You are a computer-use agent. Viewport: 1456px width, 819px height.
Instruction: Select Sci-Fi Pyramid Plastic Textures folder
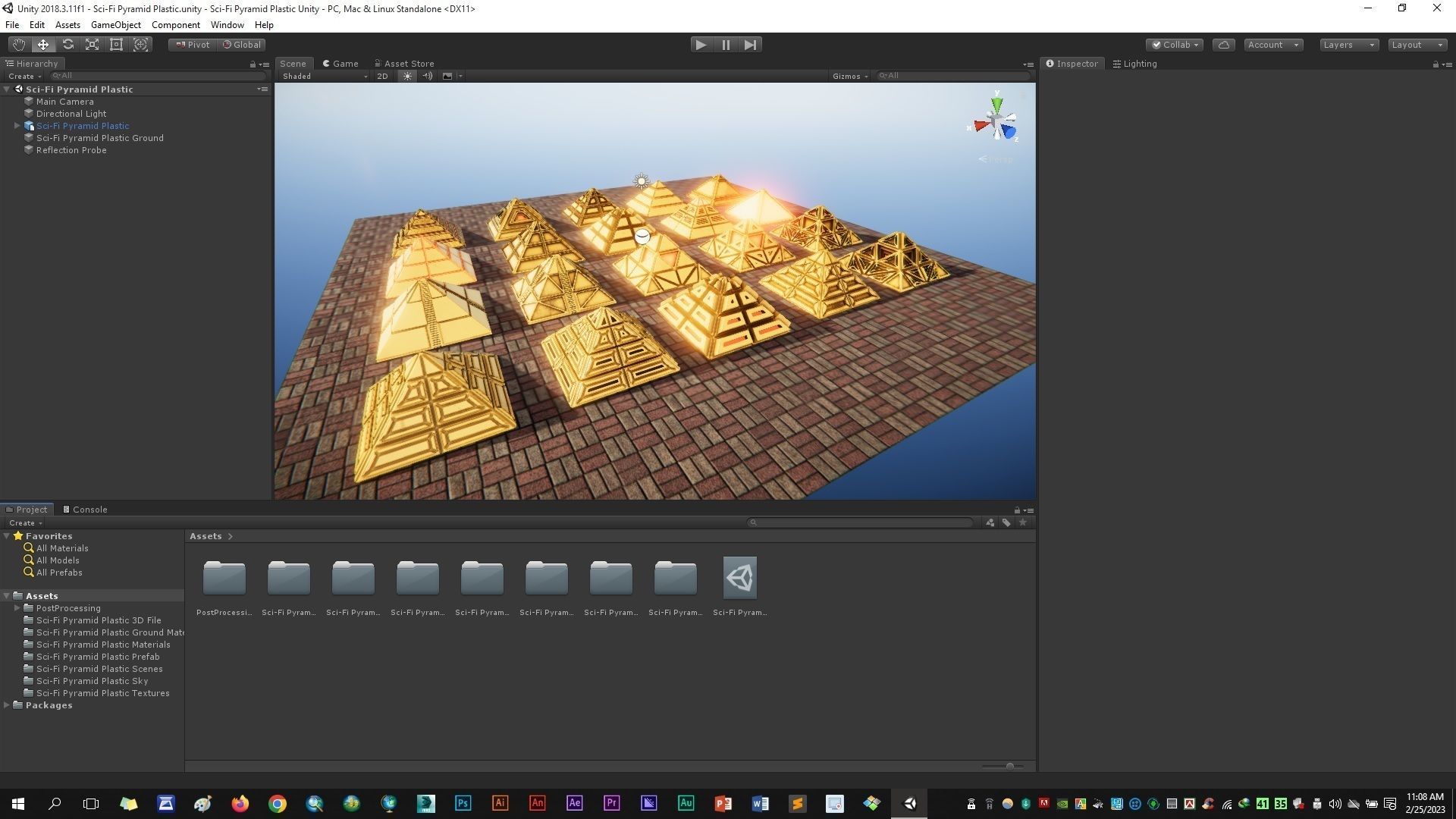pos(102,693)
